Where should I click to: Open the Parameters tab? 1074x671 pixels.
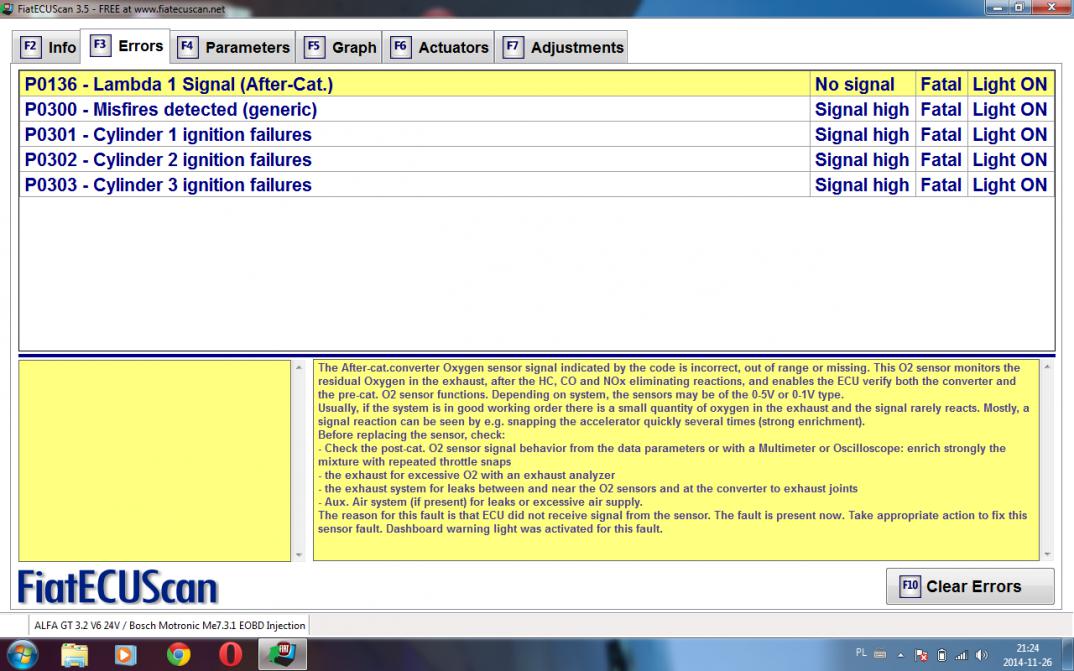point(233,47)
